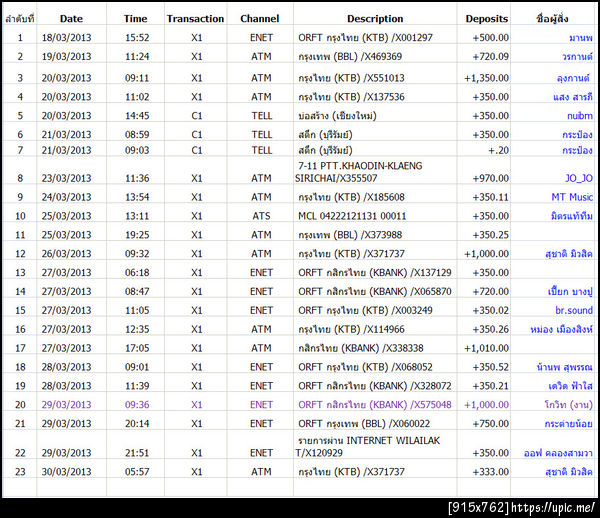Select description INTERNET WILAILAK T/X120929
This screenshot has height=518, width=600.
coord(368,447)
